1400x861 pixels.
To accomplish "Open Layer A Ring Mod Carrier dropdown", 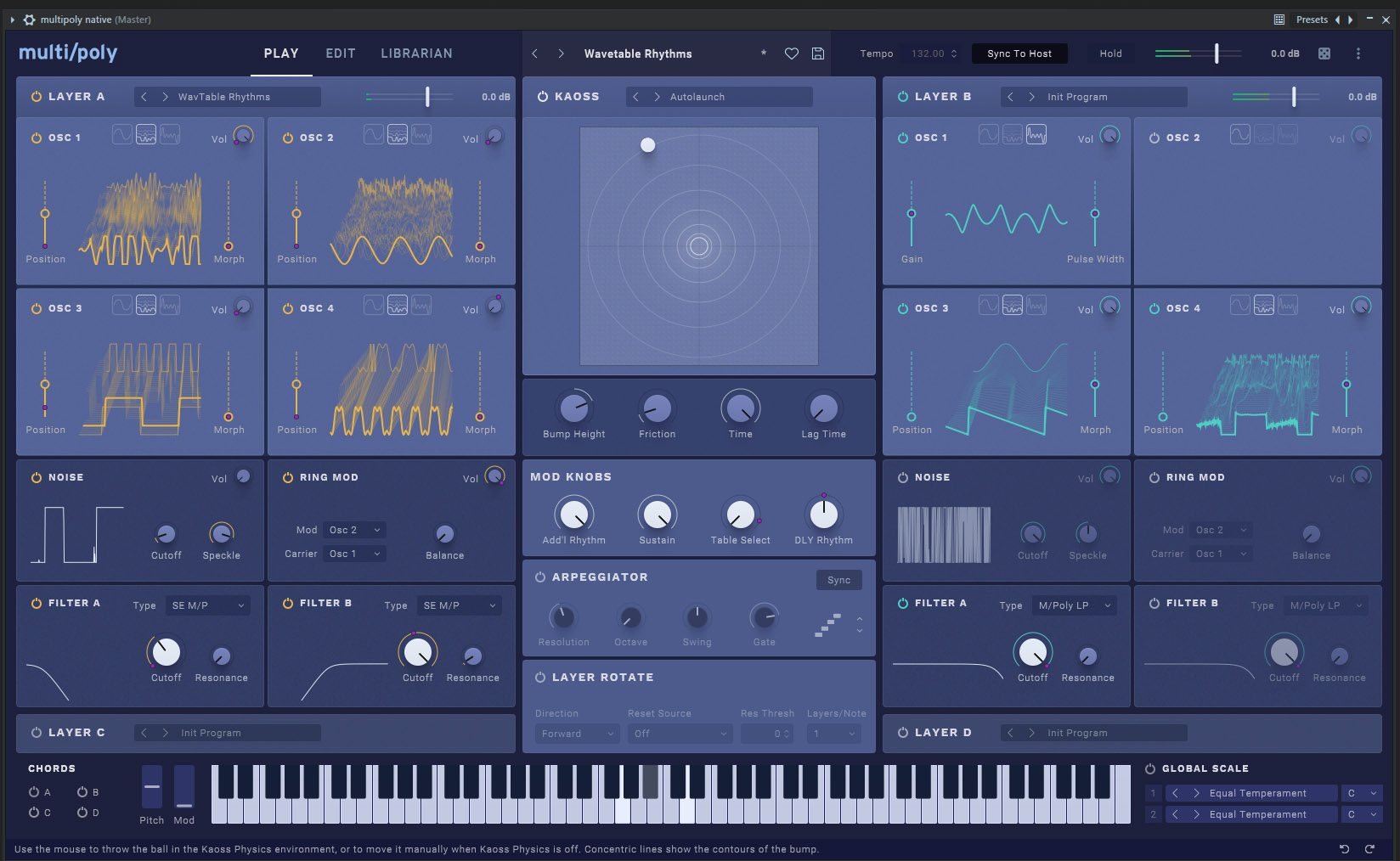I will (x=355, y=554).
